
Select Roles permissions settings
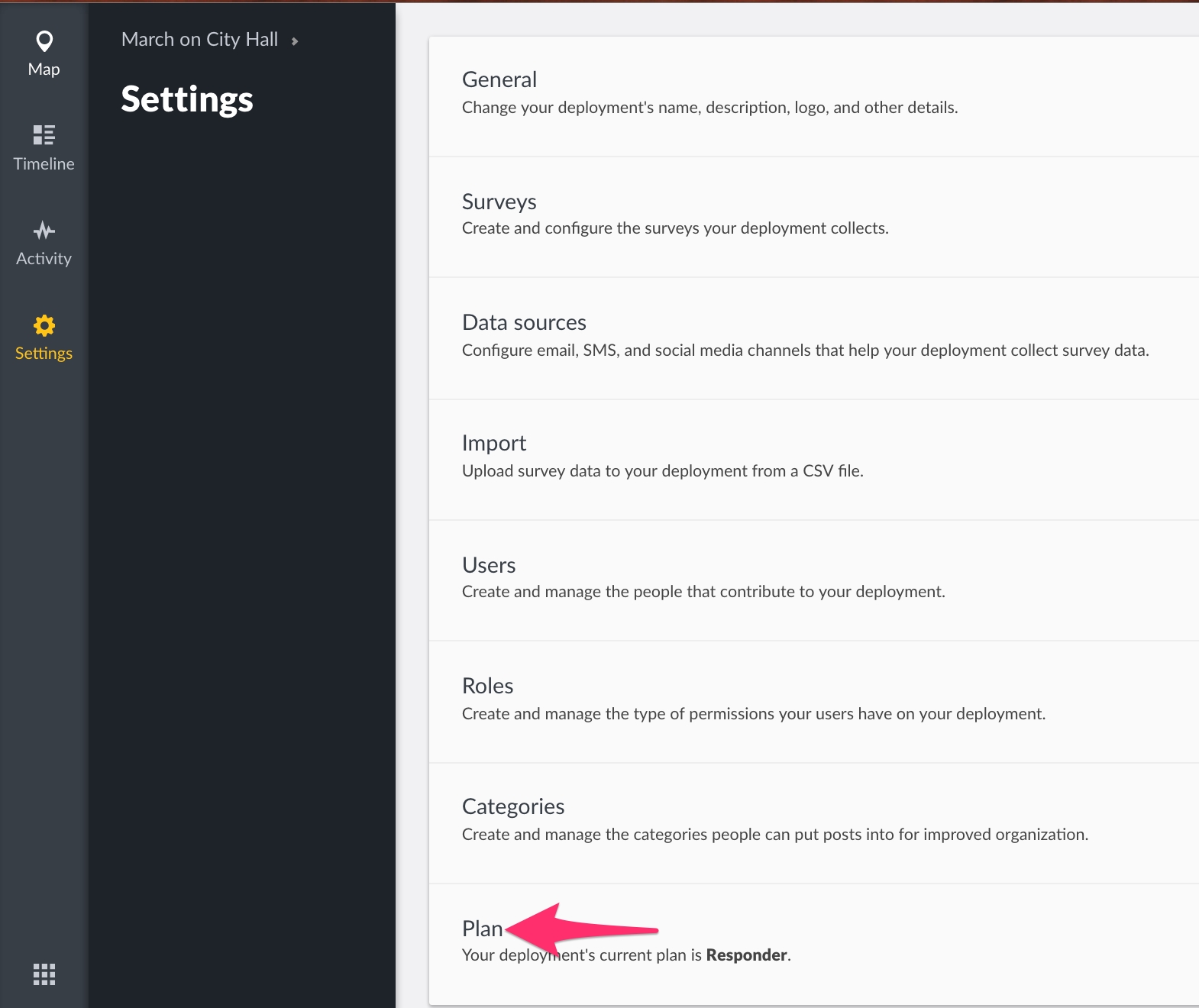click(x=487, y=686)
